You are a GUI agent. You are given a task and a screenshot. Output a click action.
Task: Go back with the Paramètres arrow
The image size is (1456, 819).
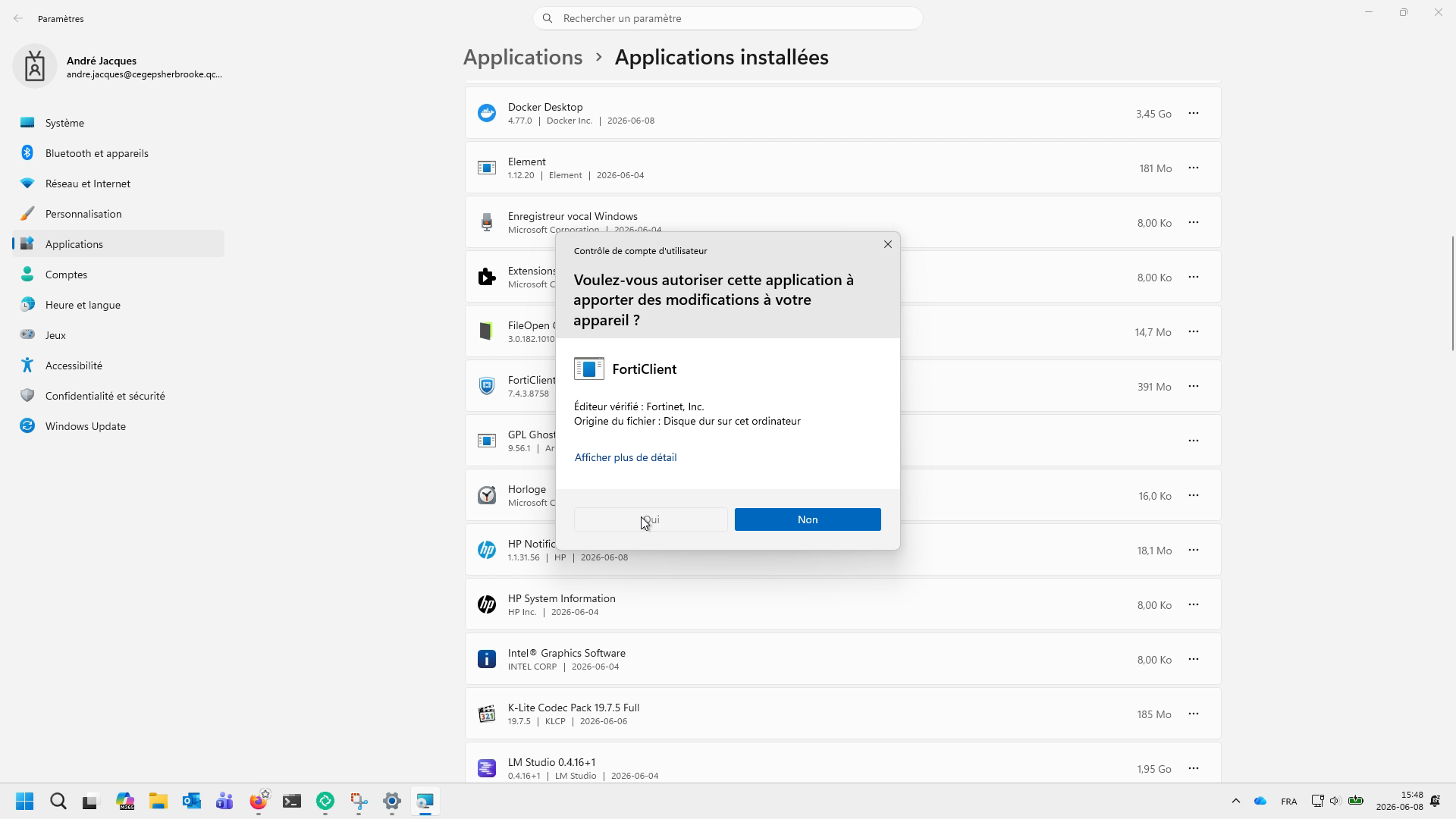coord(18,18)
